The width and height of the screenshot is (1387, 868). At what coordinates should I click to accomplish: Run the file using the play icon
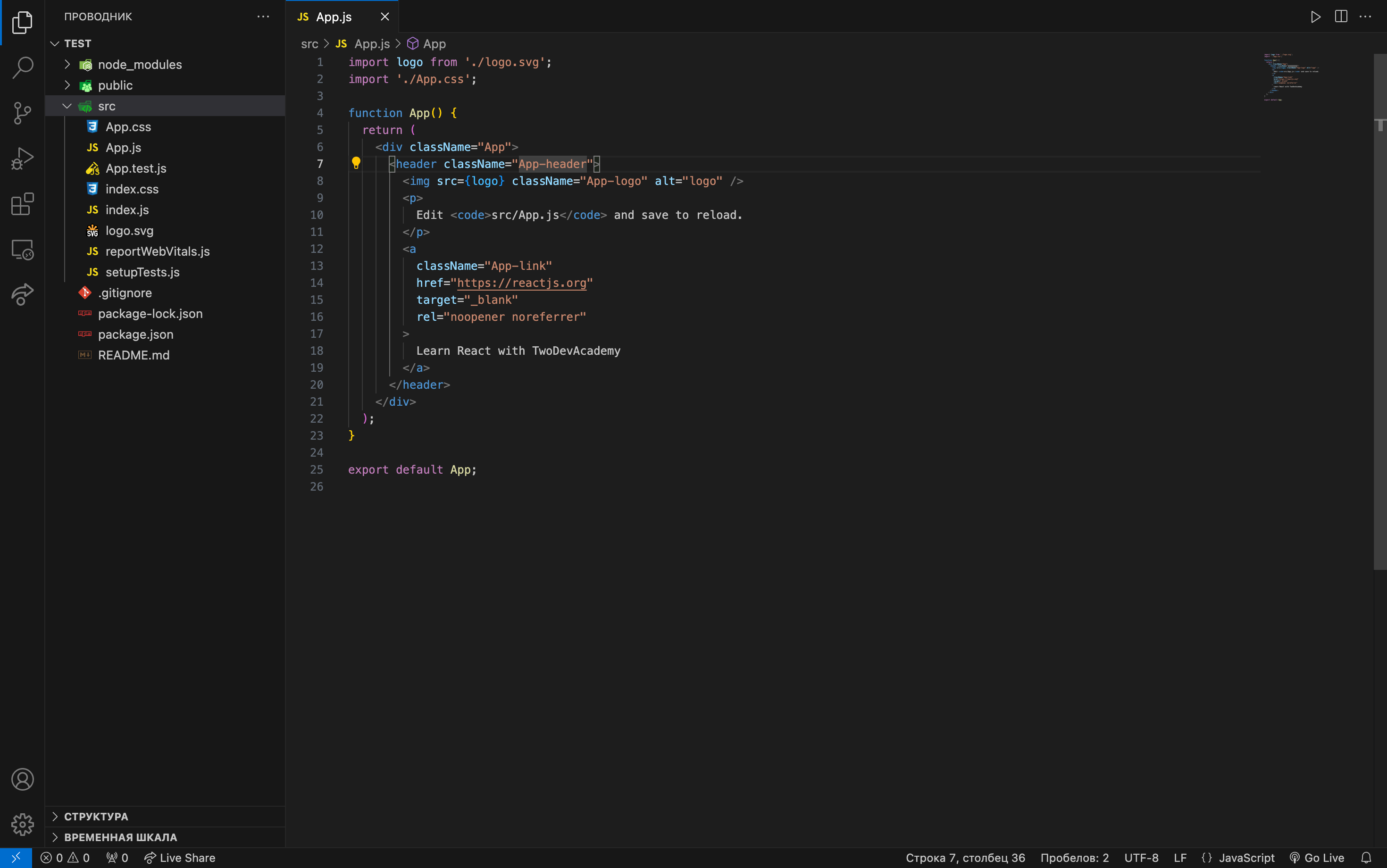[1315, 17]
